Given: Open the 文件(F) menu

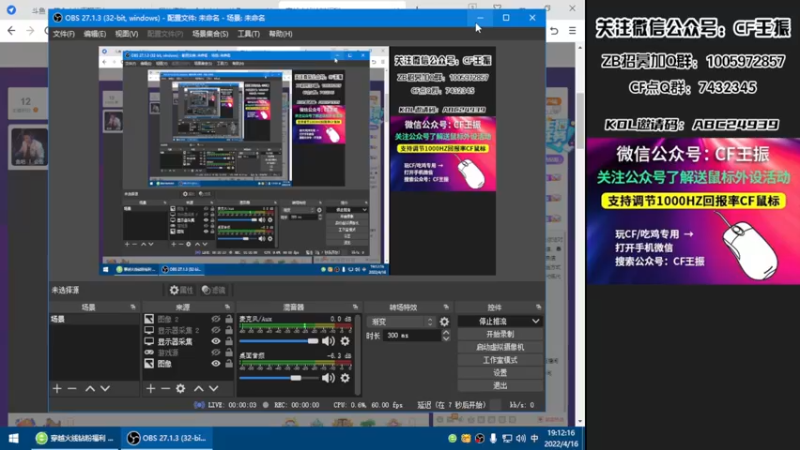Looking at the screenshot, I should click(x=64, y=34).
